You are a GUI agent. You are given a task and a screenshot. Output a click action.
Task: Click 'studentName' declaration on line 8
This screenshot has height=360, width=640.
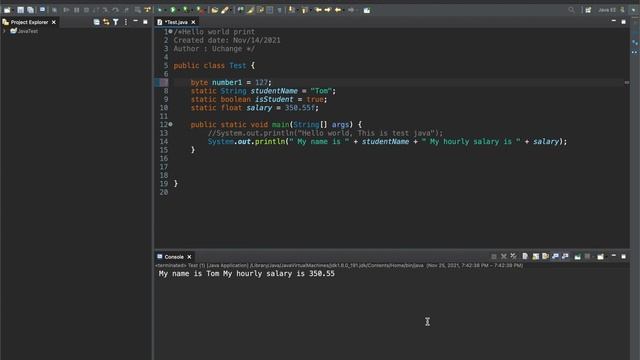point(274,91)
